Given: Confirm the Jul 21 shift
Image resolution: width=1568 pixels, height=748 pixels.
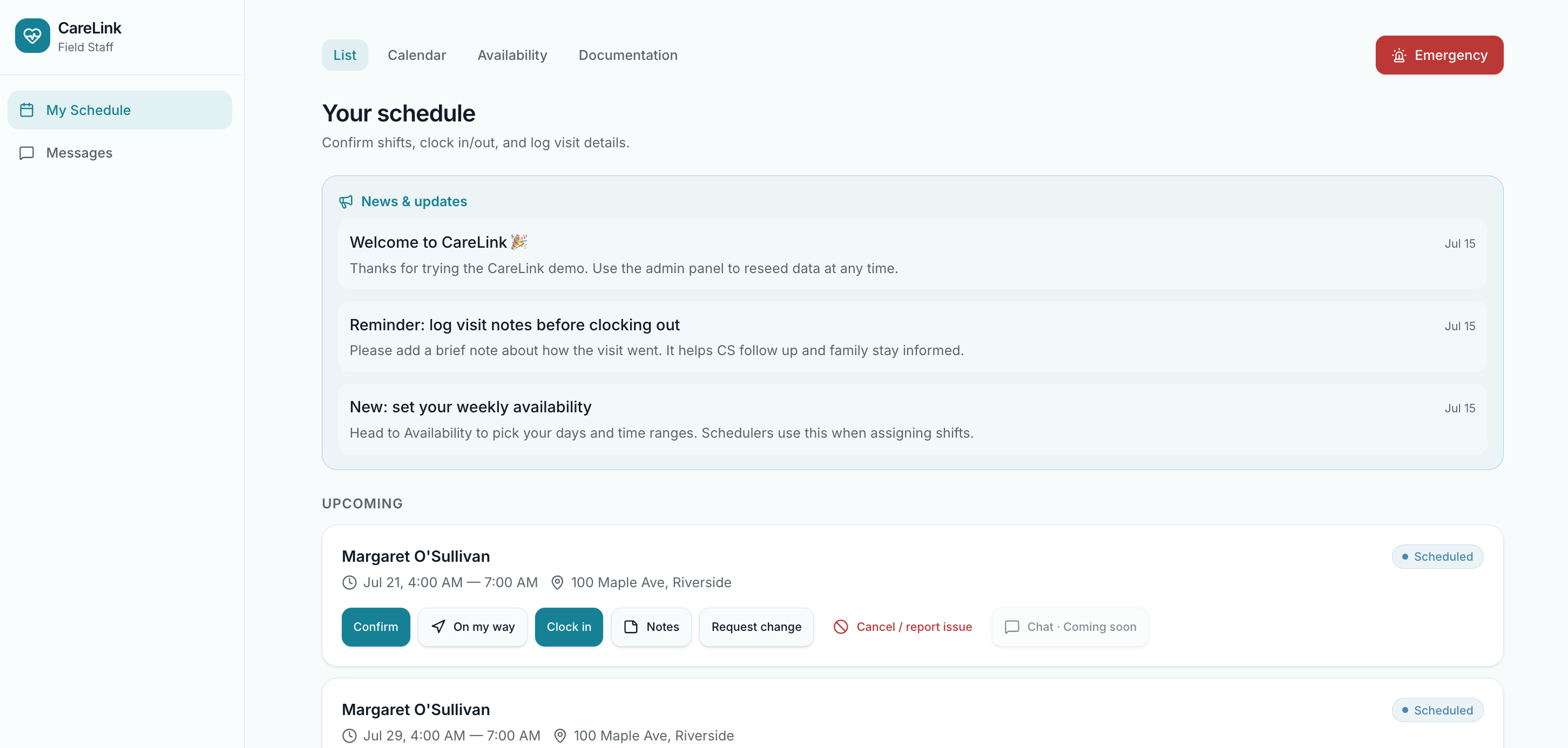Looking at the screenshot, I should [x=376, y=627].
